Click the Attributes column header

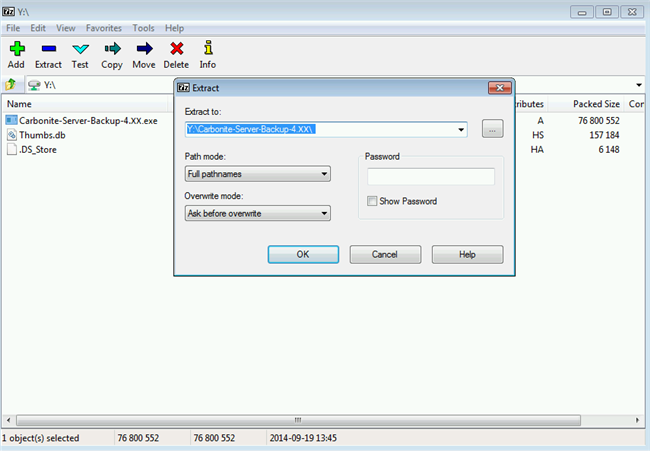(531, 104)
